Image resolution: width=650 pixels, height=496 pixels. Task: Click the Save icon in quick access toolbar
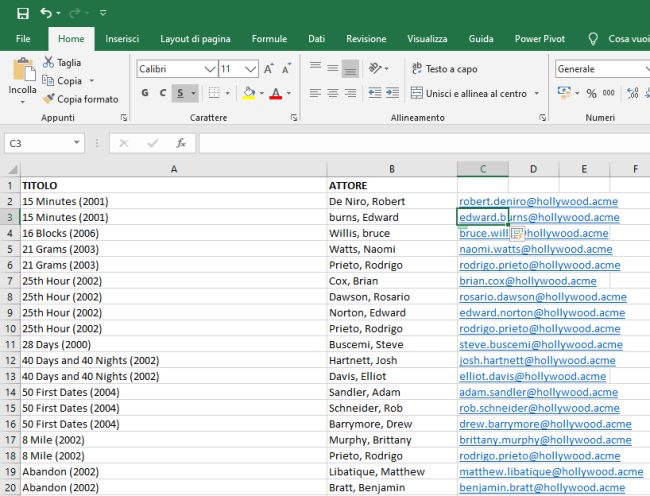23,13
